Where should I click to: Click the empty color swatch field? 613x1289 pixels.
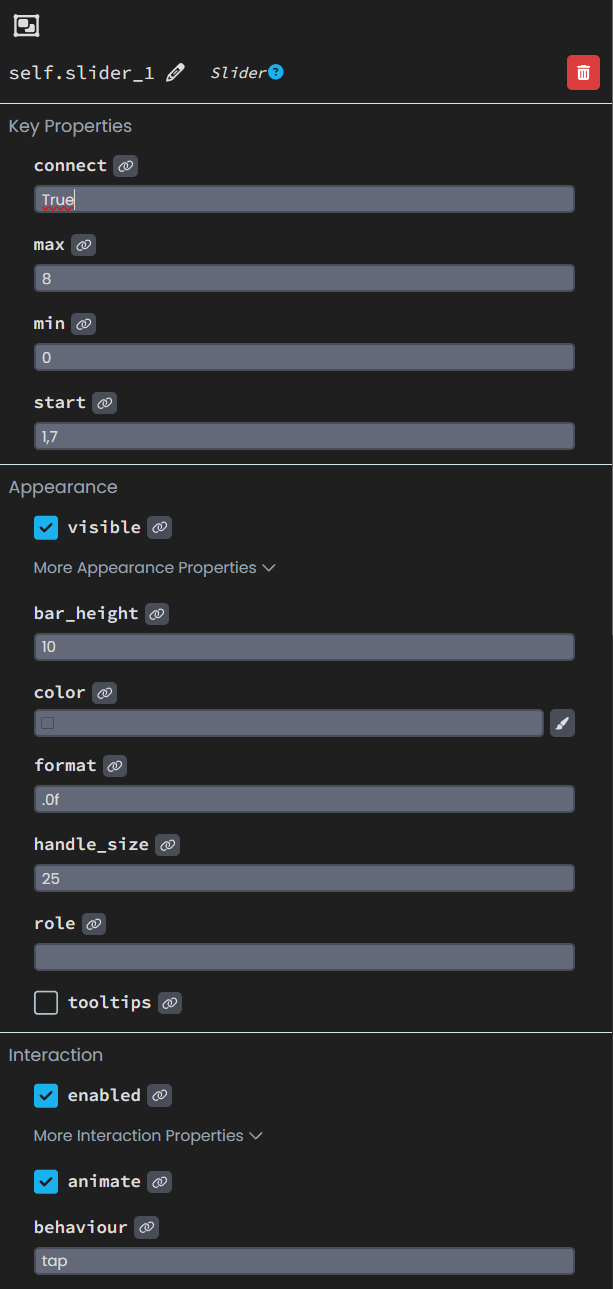pyautogui.click(x=289, y=722)
